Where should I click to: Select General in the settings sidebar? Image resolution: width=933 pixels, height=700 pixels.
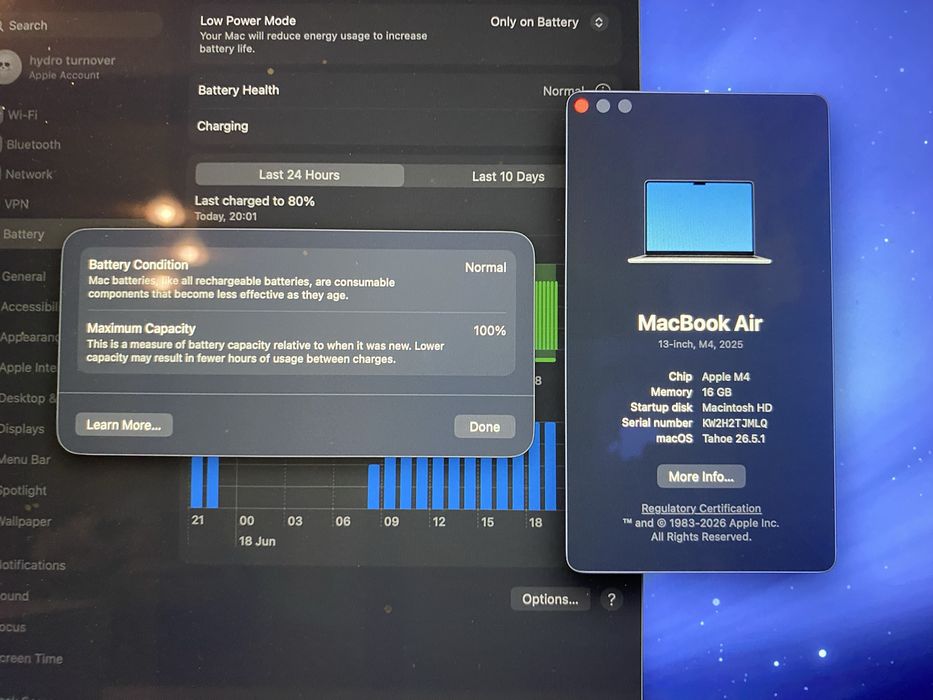pyautogui.click(x=24, y=276)
